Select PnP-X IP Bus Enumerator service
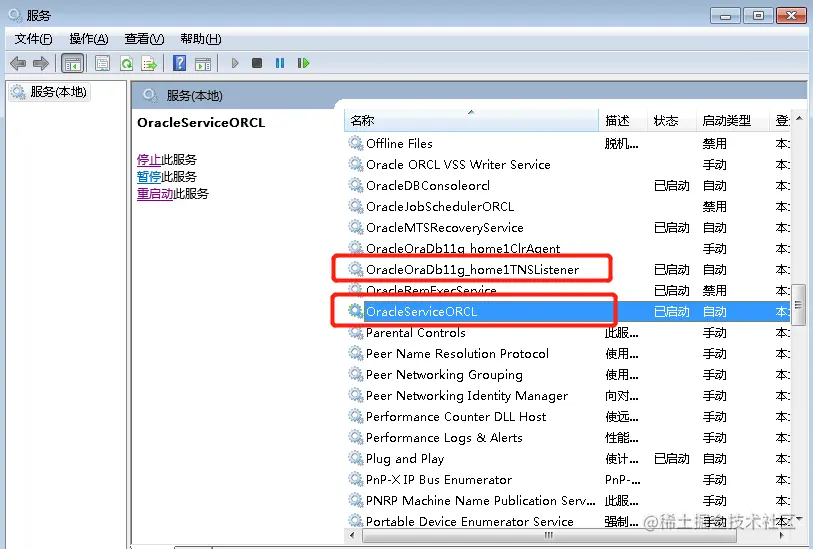Screen dimensions: 813x549 click(x=568, y=480)
